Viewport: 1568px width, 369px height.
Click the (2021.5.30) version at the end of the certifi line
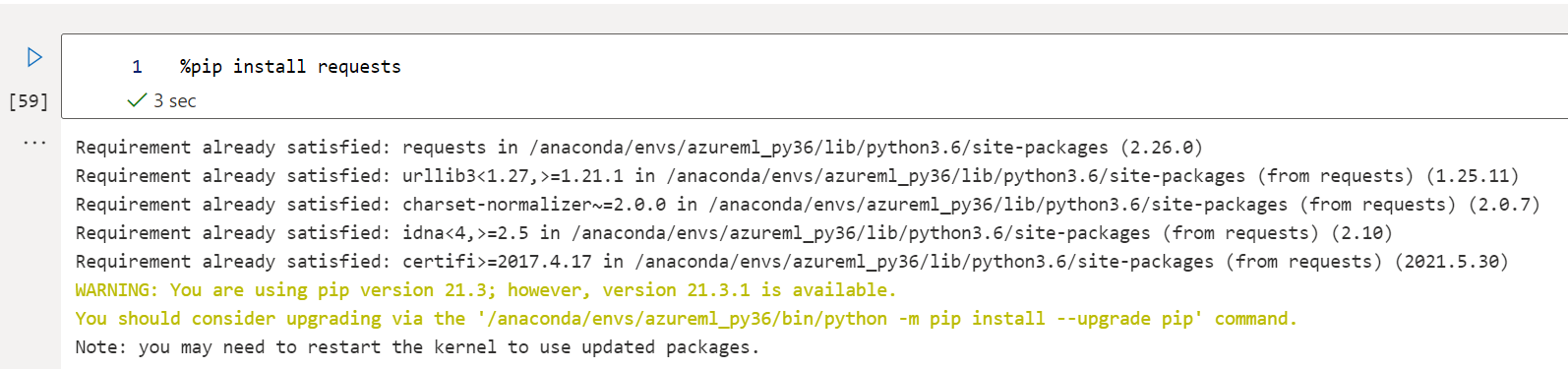1451,262
